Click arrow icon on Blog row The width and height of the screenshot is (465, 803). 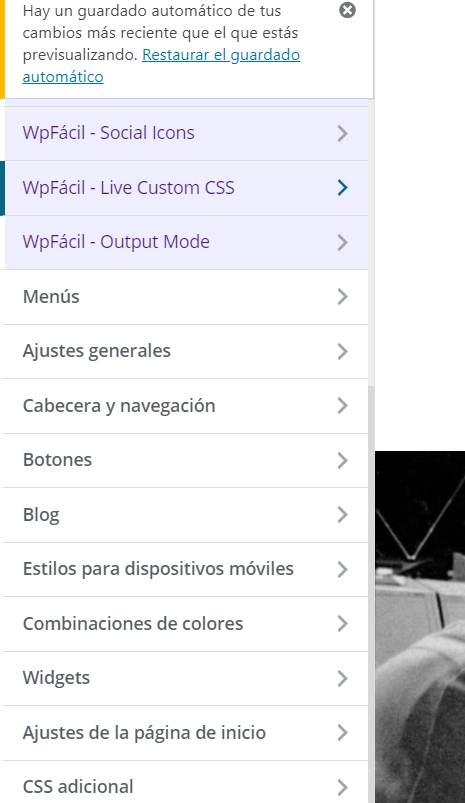click(x=343, y=515)
